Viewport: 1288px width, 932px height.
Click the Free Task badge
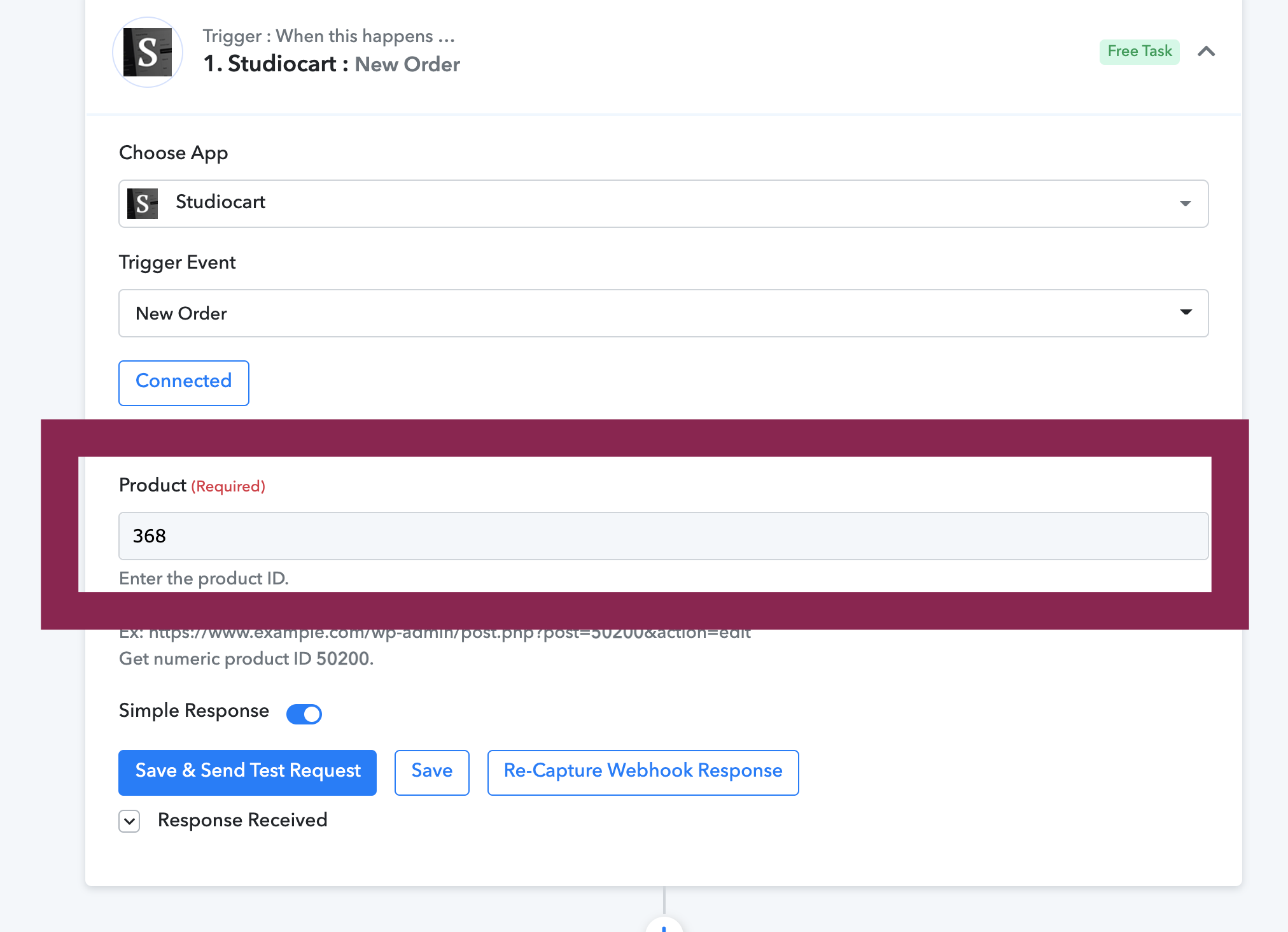1139,52
